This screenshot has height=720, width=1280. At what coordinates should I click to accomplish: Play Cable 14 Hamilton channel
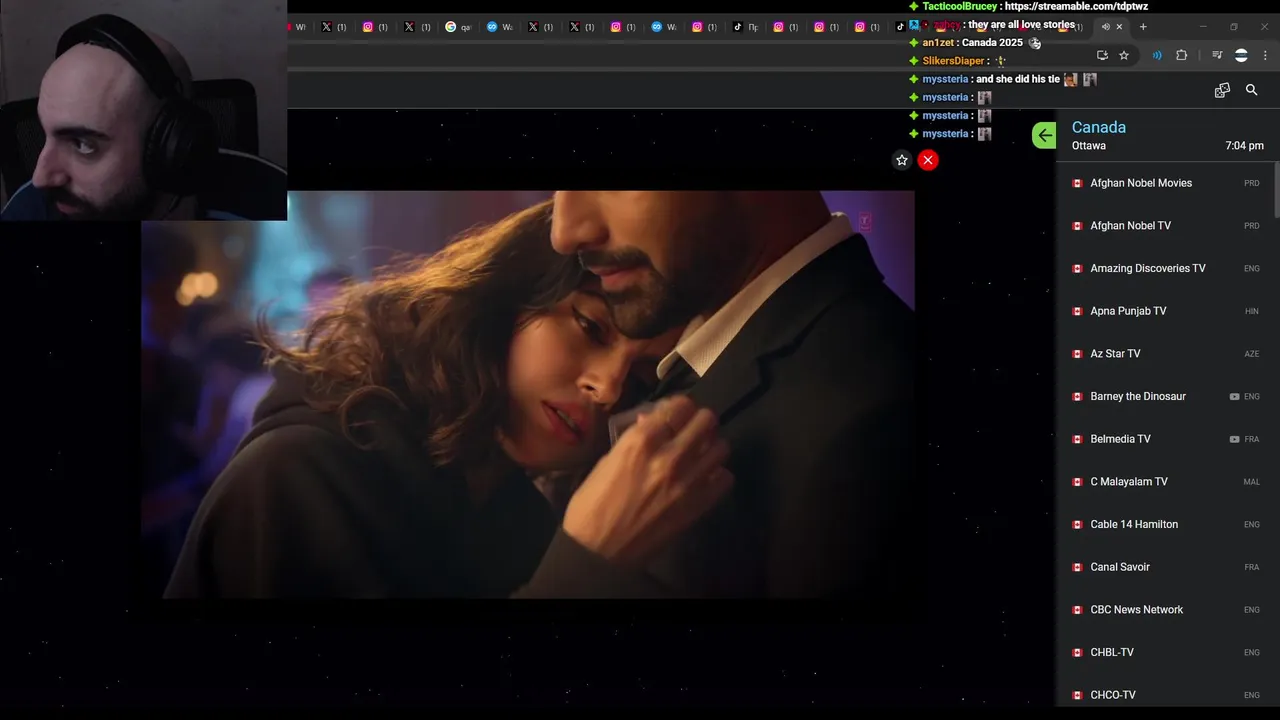1165,525
